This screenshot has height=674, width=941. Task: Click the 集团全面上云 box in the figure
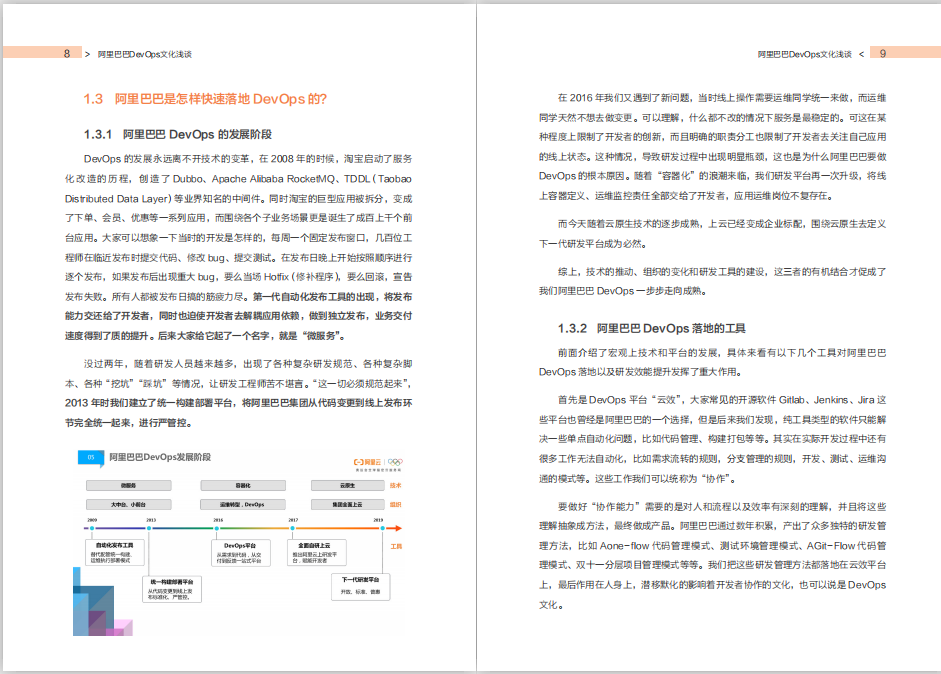(x=347, y=505)
